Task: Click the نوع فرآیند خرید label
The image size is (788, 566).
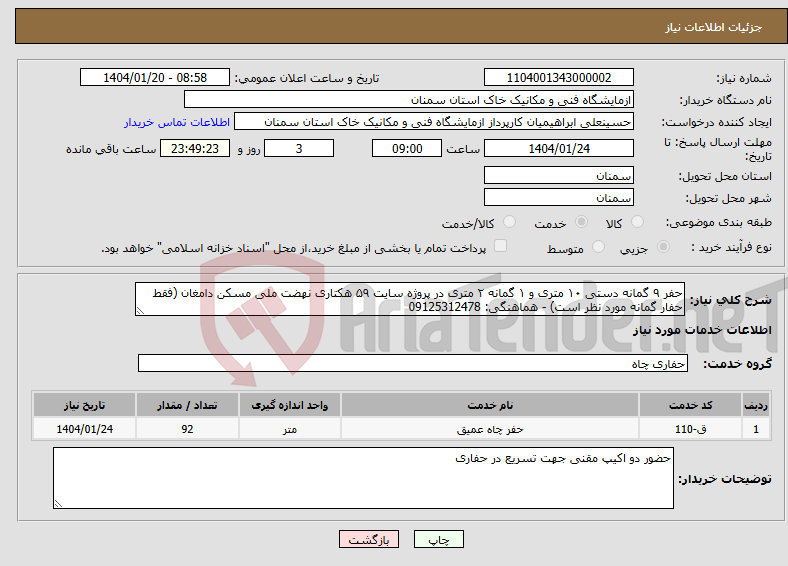Action: tap(731, 247)
